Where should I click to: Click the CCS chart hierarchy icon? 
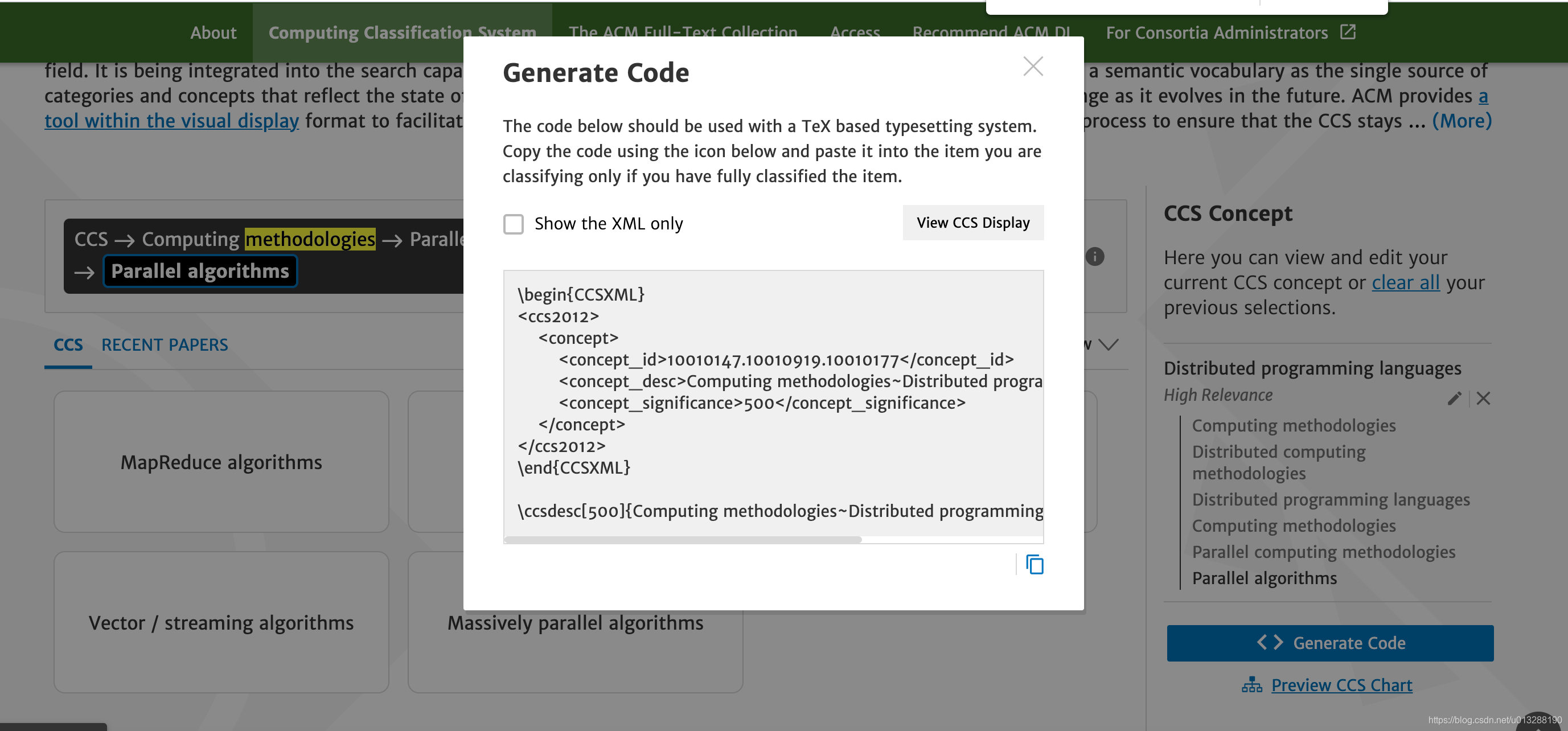[x=1251, y=685]
